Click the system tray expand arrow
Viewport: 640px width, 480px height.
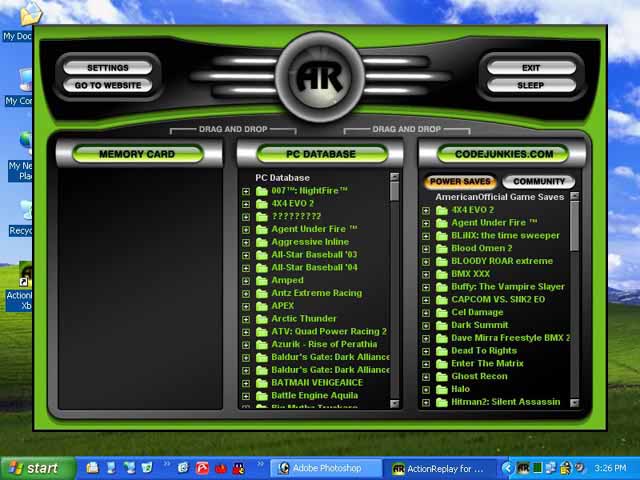click(507, 468)
